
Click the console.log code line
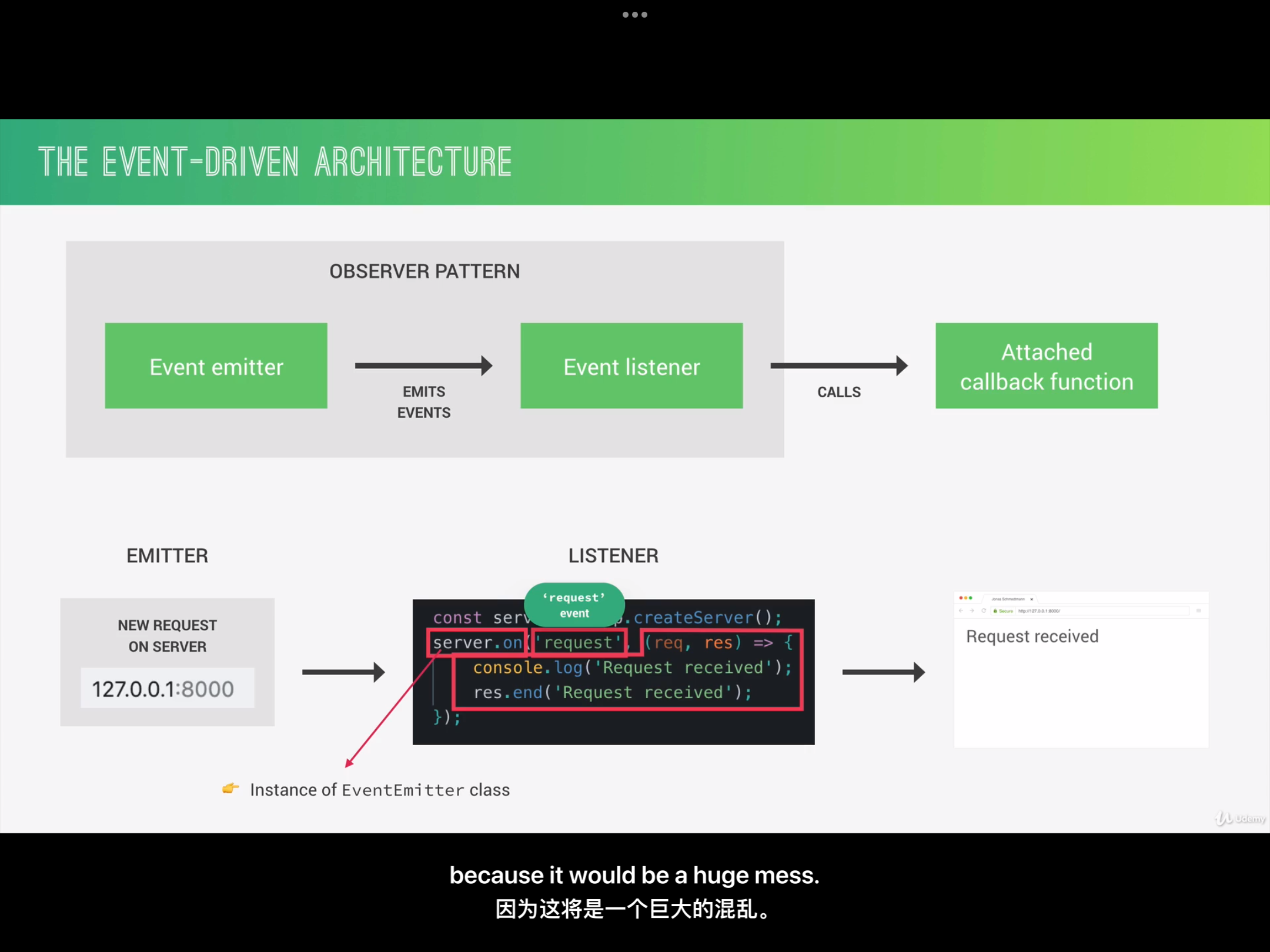point(633,668)
